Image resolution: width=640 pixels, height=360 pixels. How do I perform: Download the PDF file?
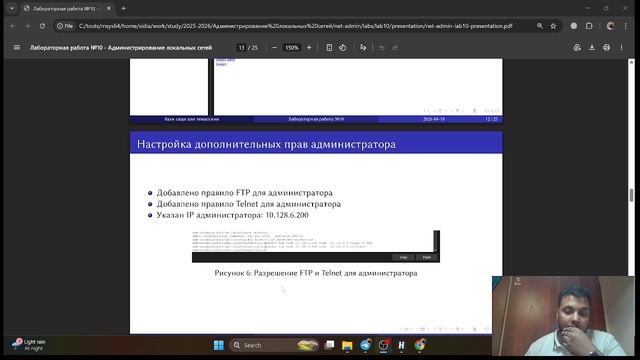(x=591, y=48)
